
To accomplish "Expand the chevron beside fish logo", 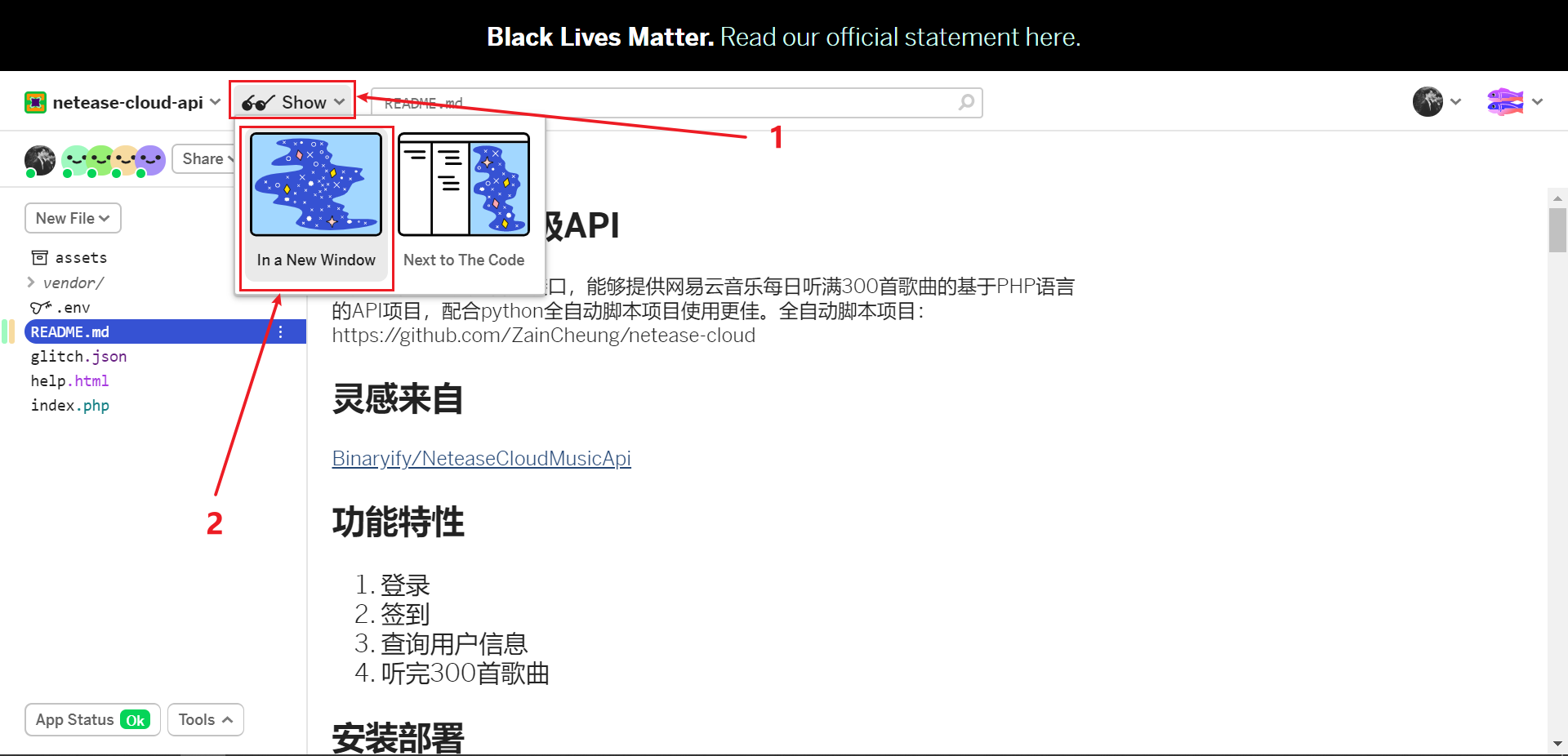I will [1538, 102].
